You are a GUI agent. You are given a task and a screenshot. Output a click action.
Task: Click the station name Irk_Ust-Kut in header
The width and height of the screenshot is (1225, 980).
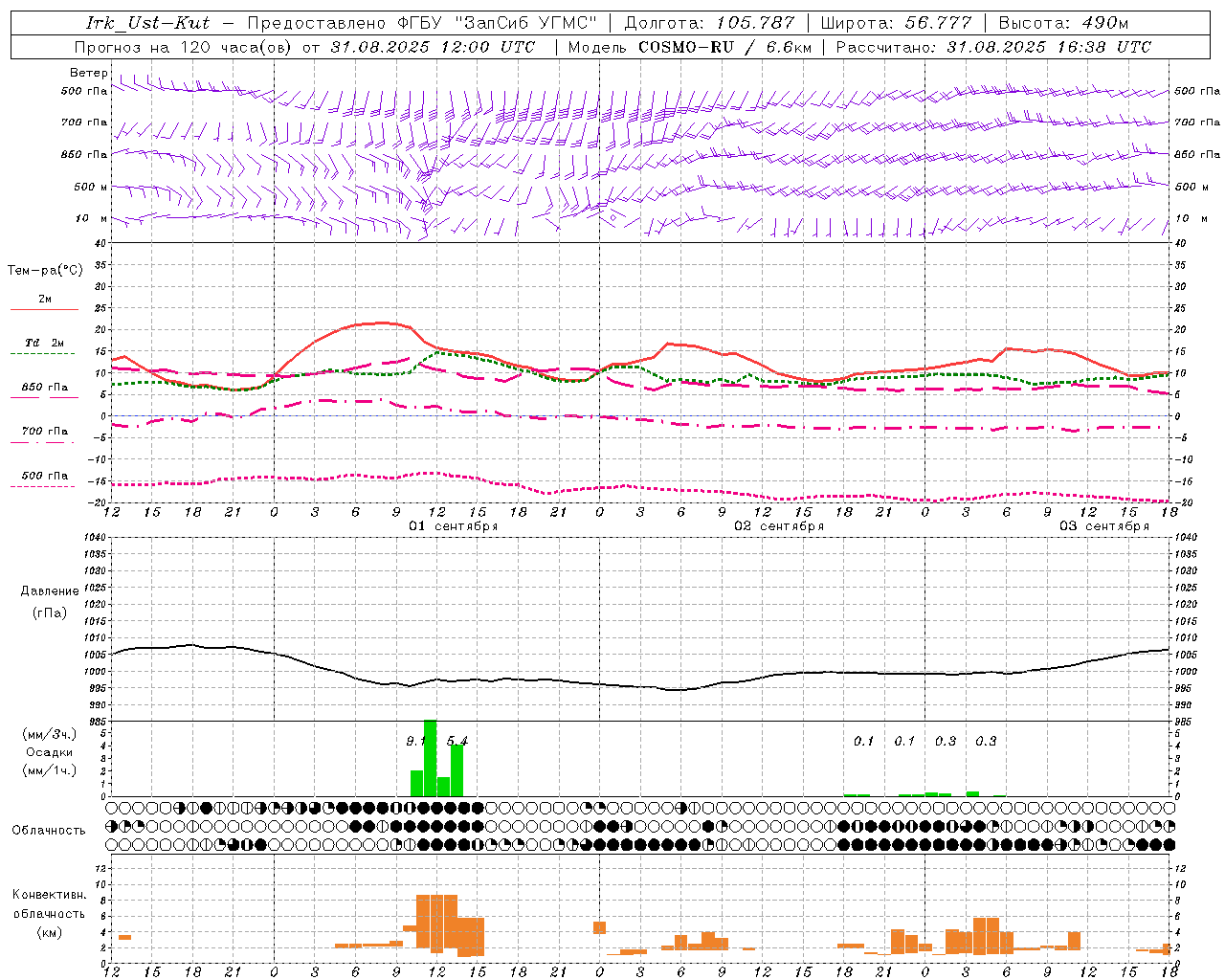pyautogui.click(x=147, y=23)
